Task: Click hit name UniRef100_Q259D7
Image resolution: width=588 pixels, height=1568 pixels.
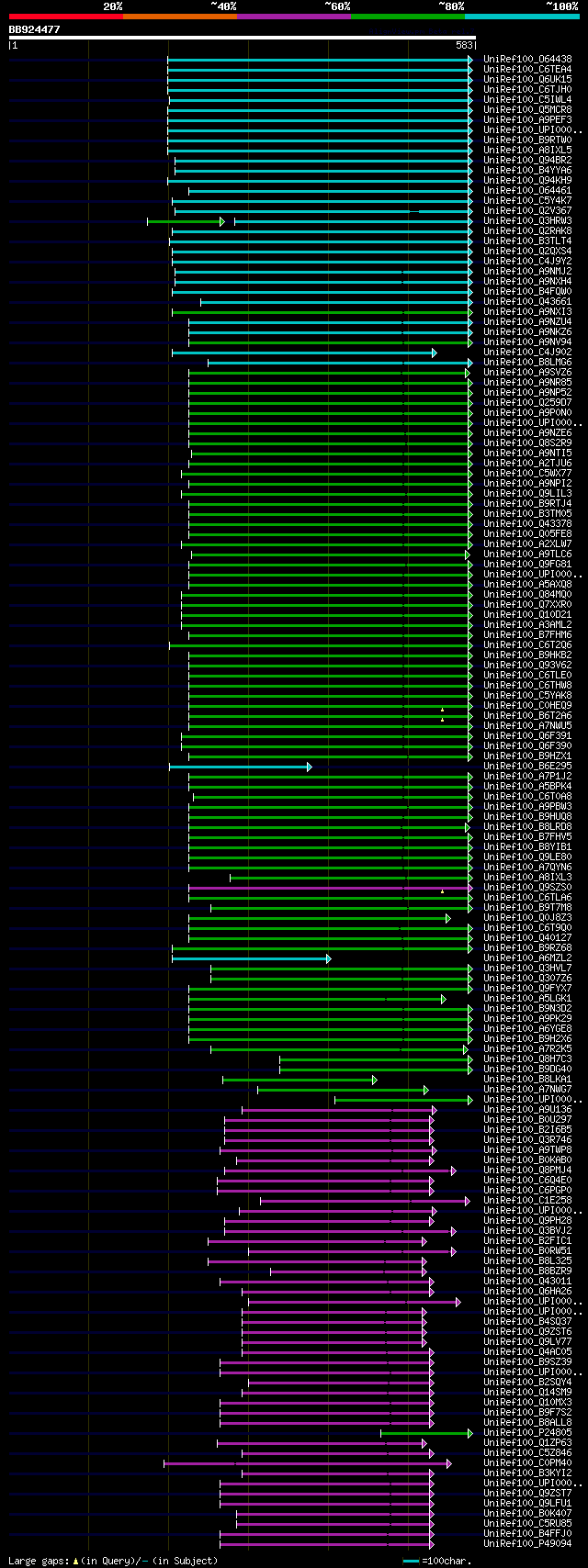Action: (527, 402)
